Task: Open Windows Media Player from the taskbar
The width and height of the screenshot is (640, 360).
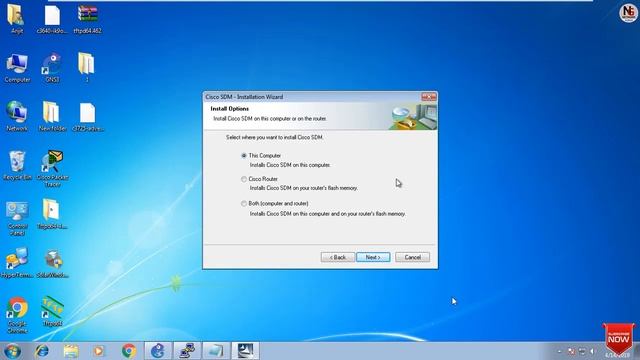Action: coord(99,351)
